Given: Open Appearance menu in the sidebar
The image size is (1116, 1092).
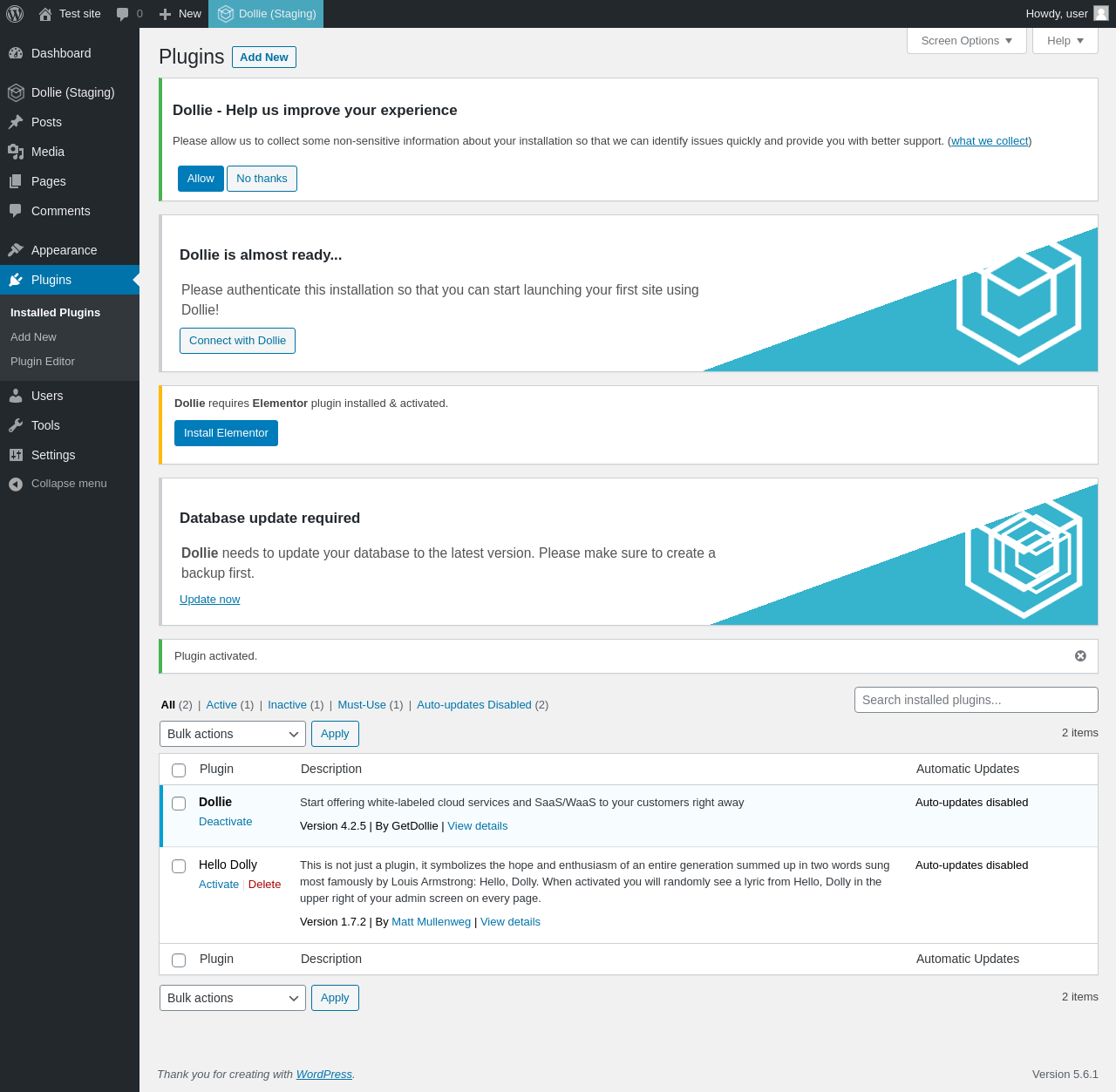Looking at the screenshot, I should [x=70, y=250].
